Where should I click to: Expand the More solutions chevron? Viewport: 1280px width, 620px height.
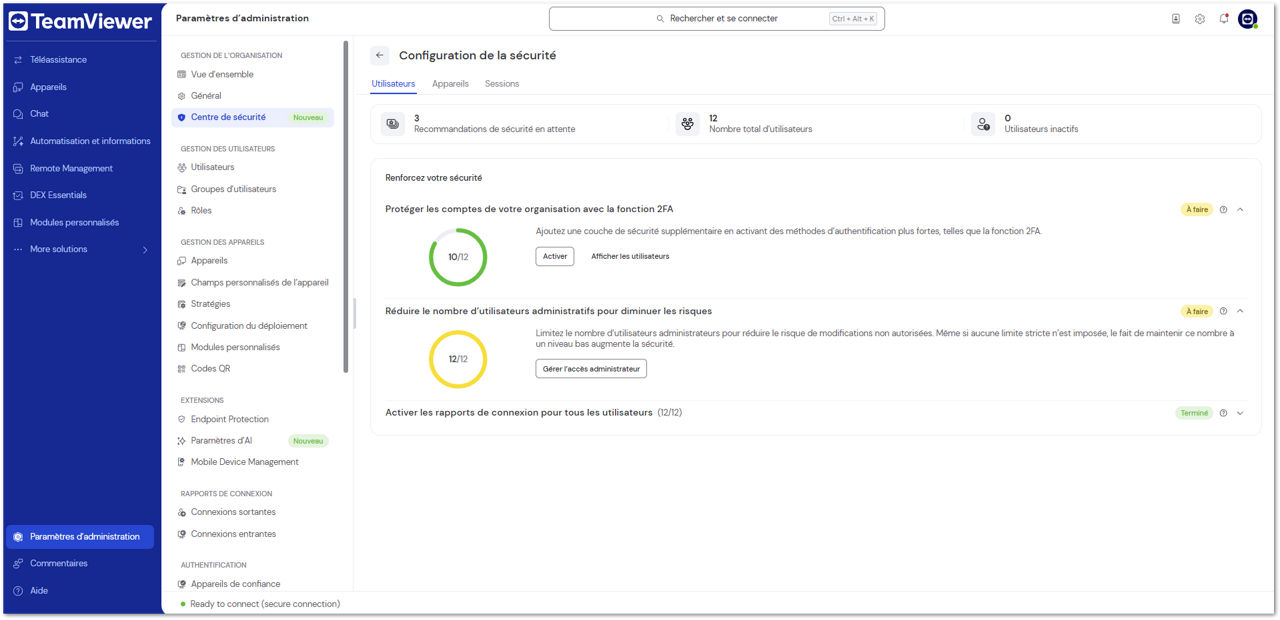pos(144,249)
